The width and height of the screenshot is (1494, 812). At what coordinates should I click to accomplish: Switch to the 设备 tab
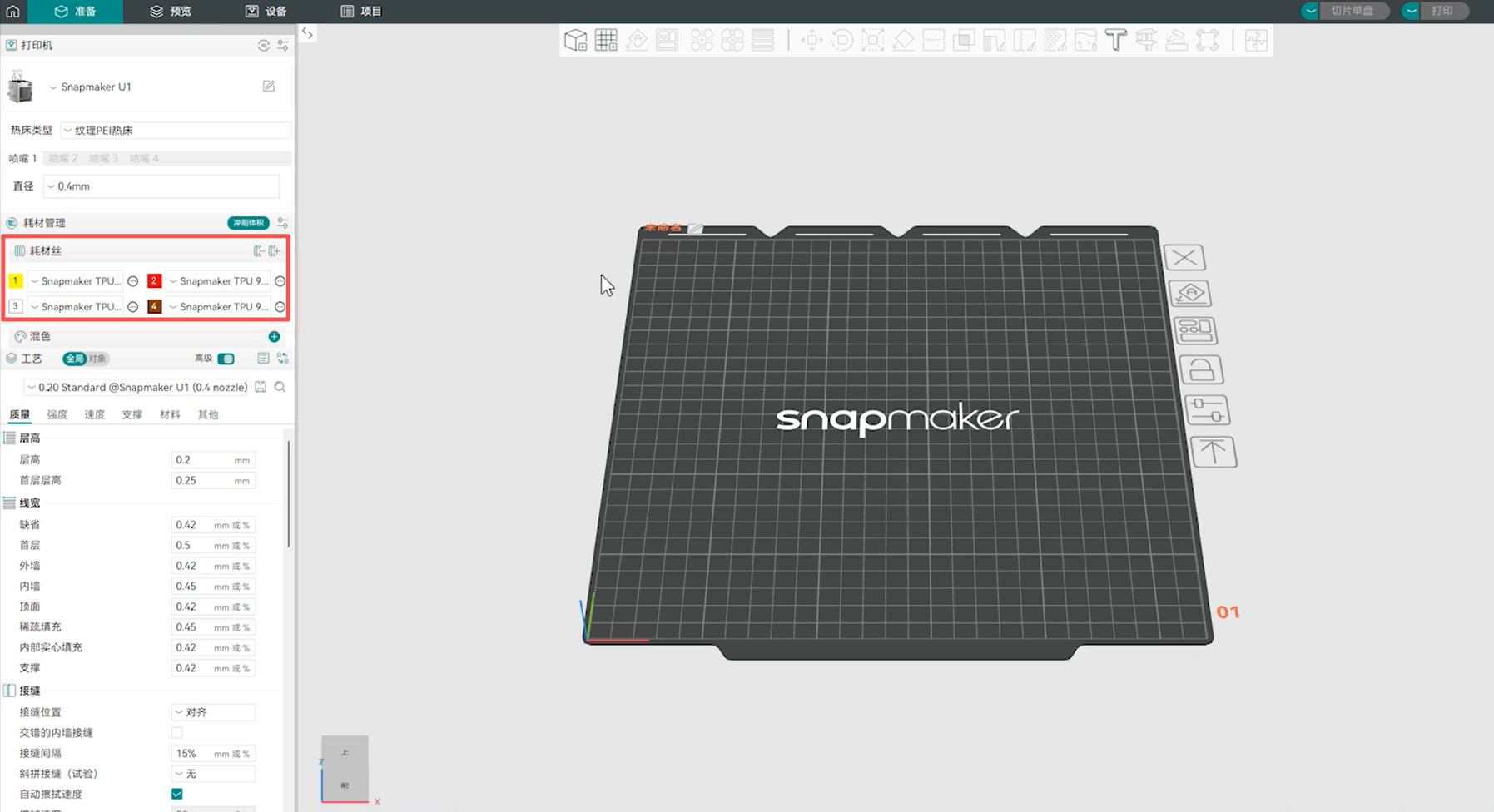click(x=266, y=12)
